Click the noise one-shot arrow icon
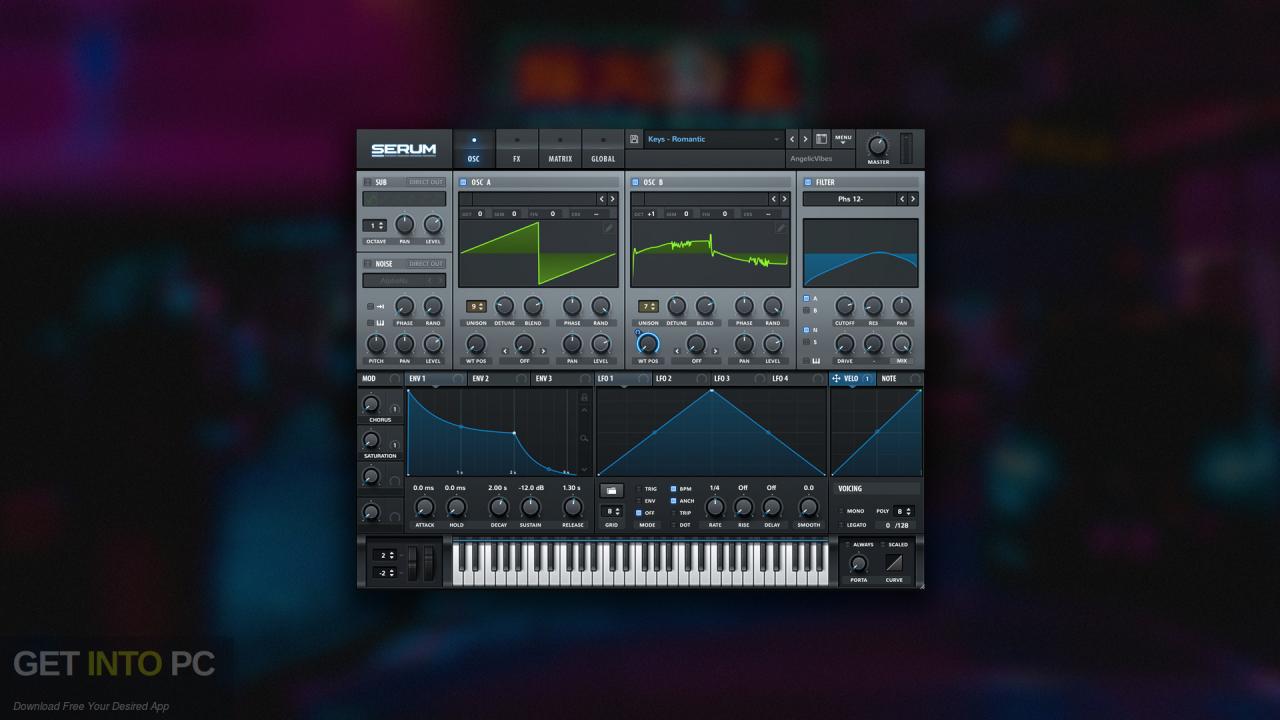Viewport: 1280px width, 720px height. click(380, 306)
